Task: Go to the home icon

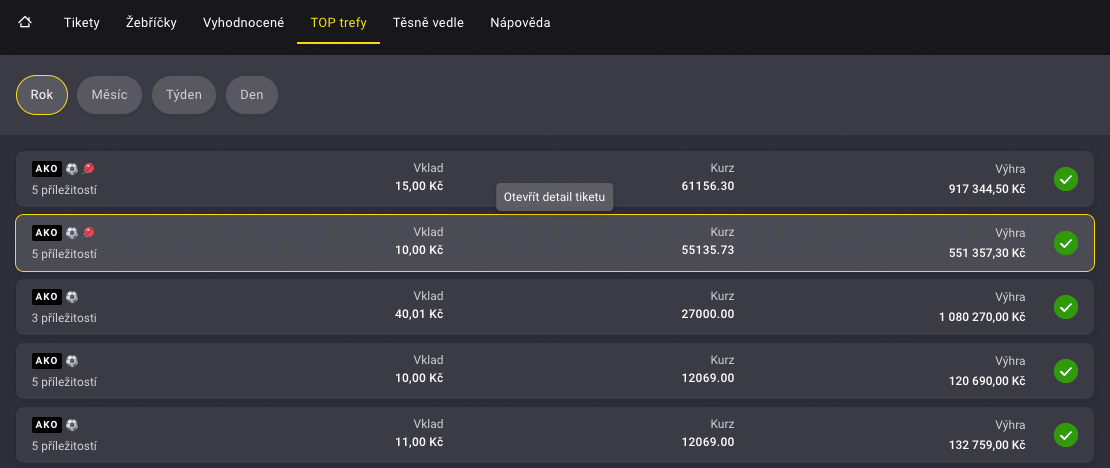Action: pyautogui.click(x=25, y=22)
